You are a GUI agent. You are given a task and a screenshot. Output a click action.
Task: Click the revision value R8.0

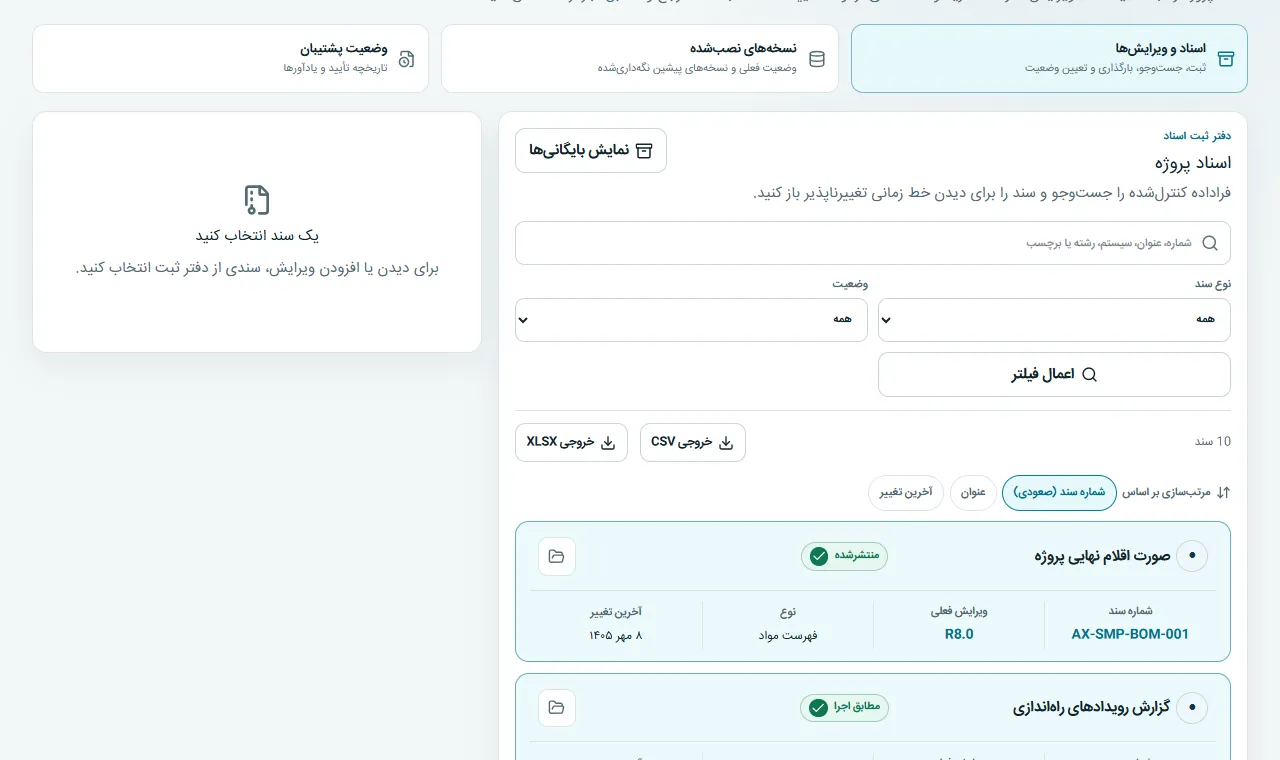click(x=959, y=634)
